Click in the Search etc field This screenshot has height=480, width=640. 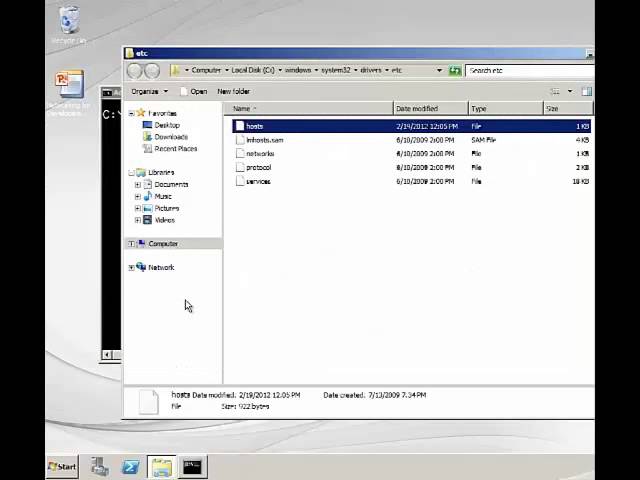[529, 71]
